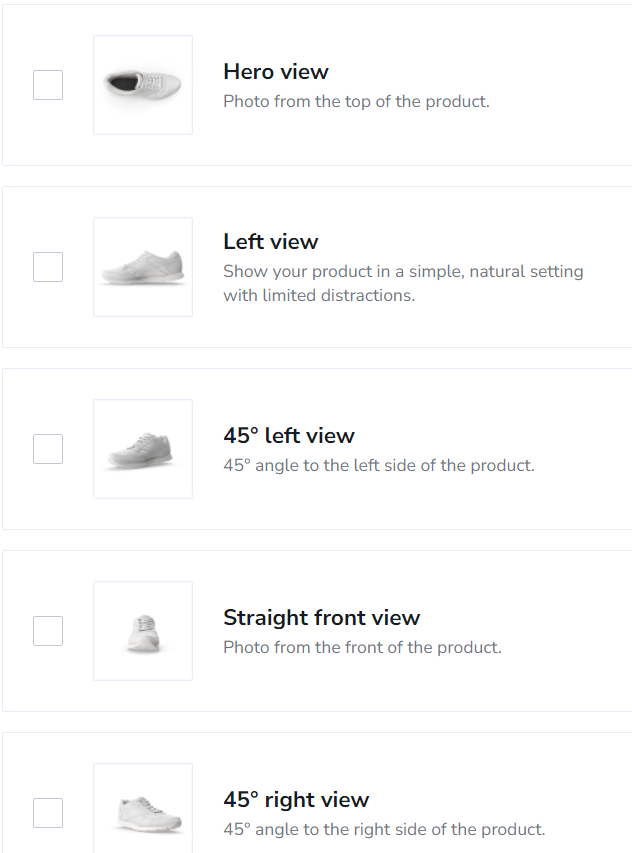This screenshot has width=632, height=853.
Task: Select the Straight front view shoe thumbnail
Action: 143,631
